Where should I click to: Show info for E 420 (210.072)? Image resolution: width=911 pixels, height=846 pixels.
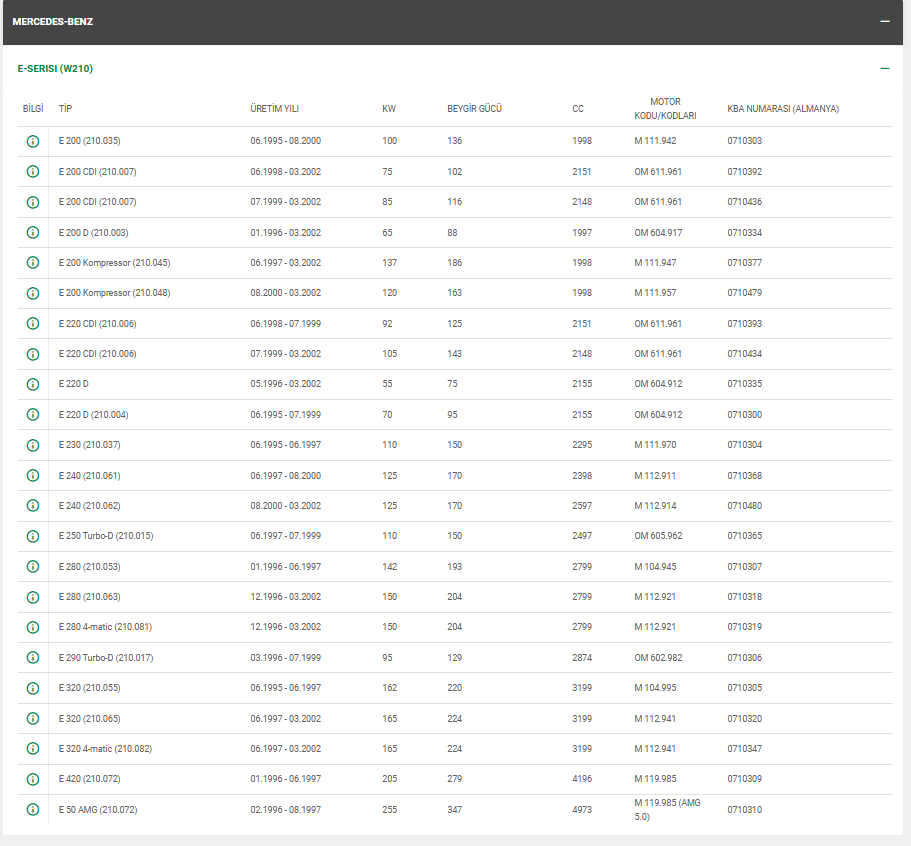32,779
